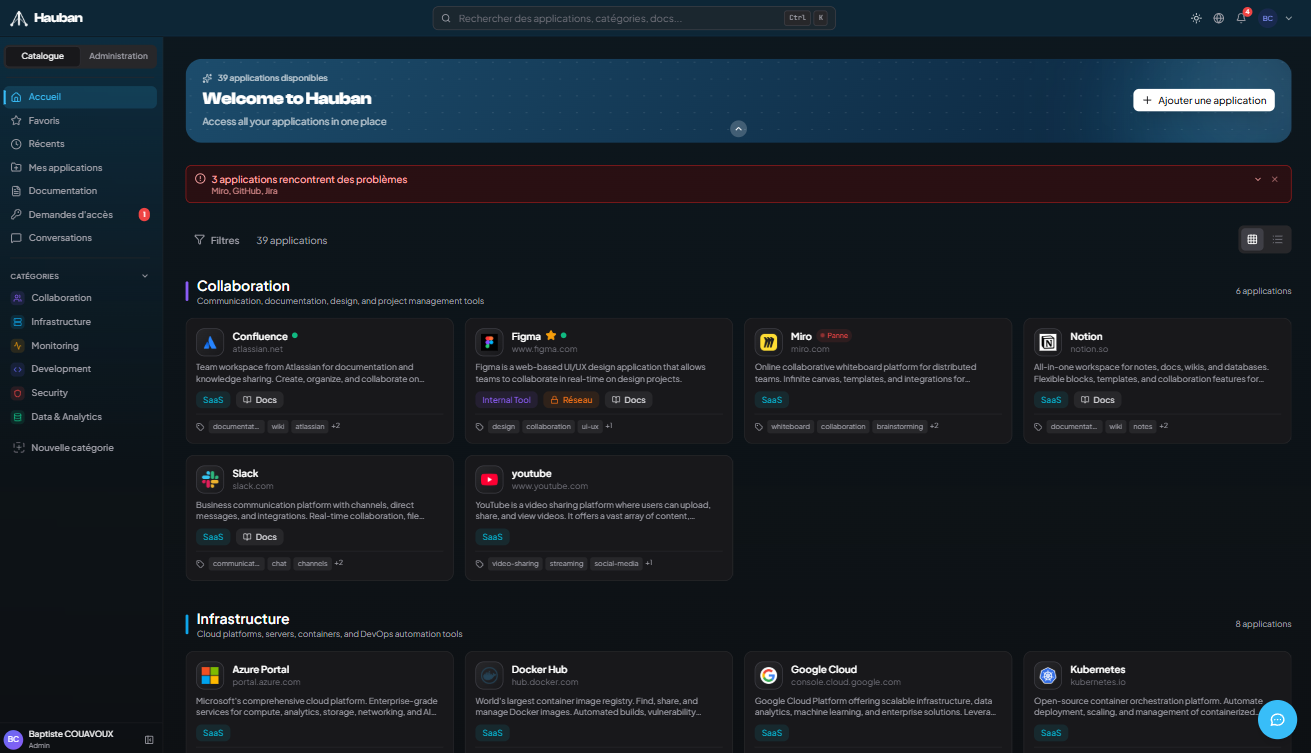Click the Réseau badge on Figma card
The height and width of the screenshot is (753, 1311).
click(x=571, y=400)
